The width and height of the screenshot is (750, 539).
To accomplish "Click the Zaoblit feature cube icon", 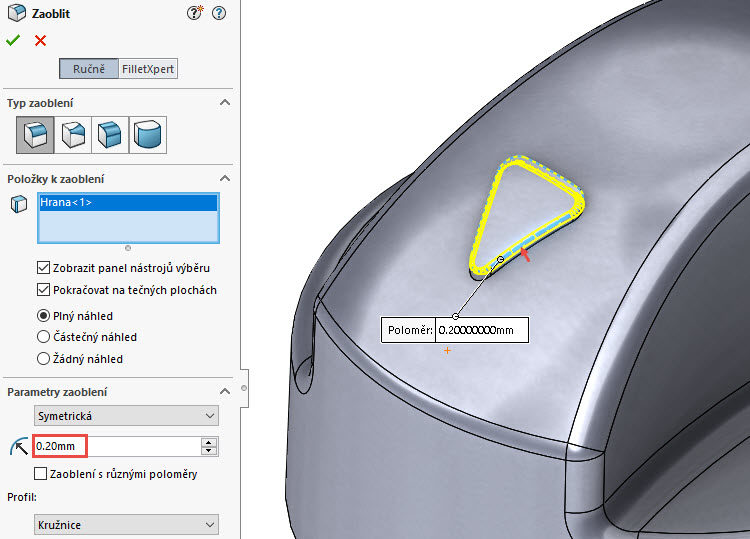I will click(17, 13).
